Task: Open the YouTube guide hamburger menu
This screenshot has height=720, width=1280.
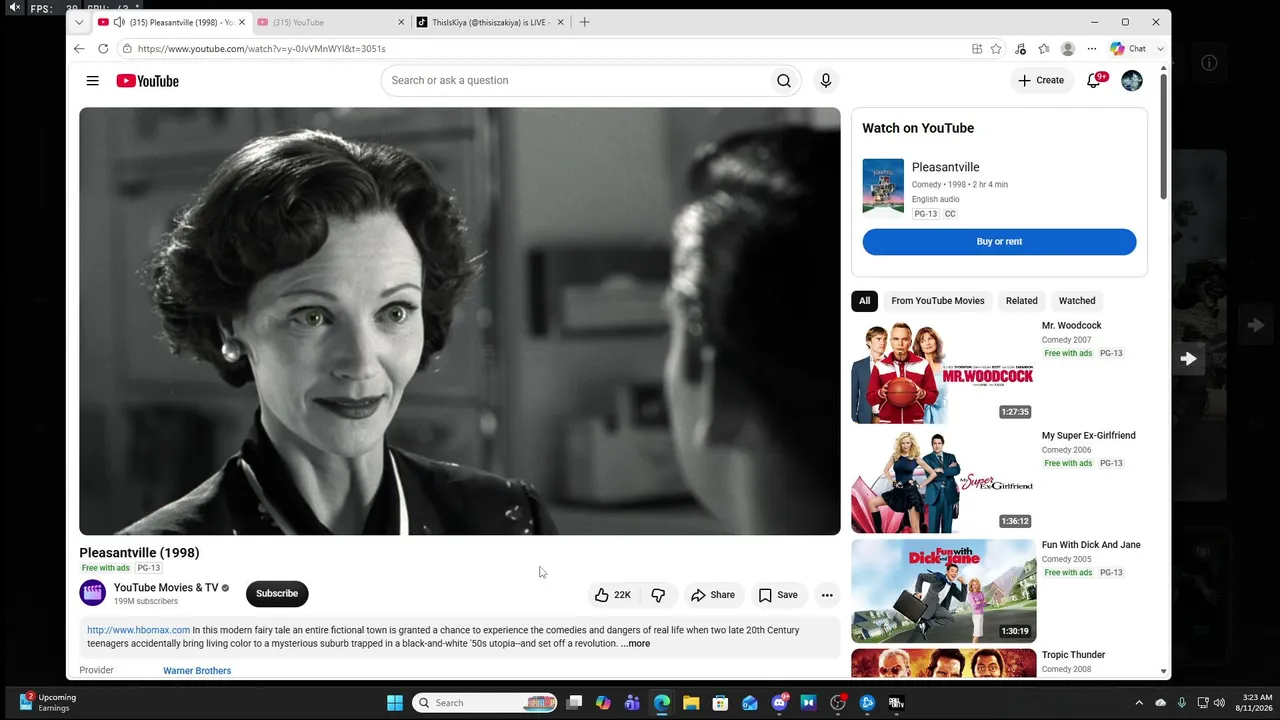Action: (x=92, y=81)
